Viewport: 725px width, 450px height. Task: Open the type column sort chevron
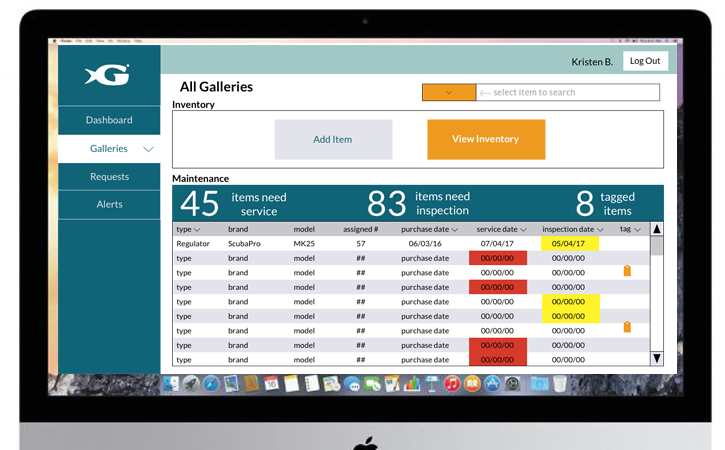(197, 230)
